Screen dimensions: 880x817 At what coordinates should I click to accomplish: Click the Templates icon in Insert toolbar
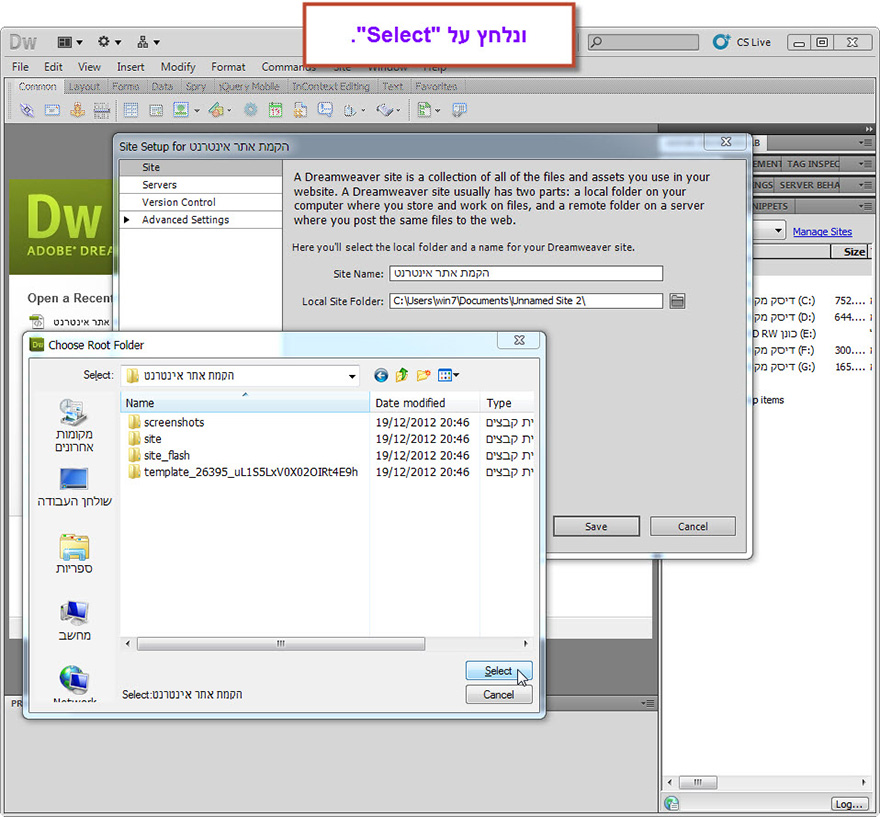(425, 110)
